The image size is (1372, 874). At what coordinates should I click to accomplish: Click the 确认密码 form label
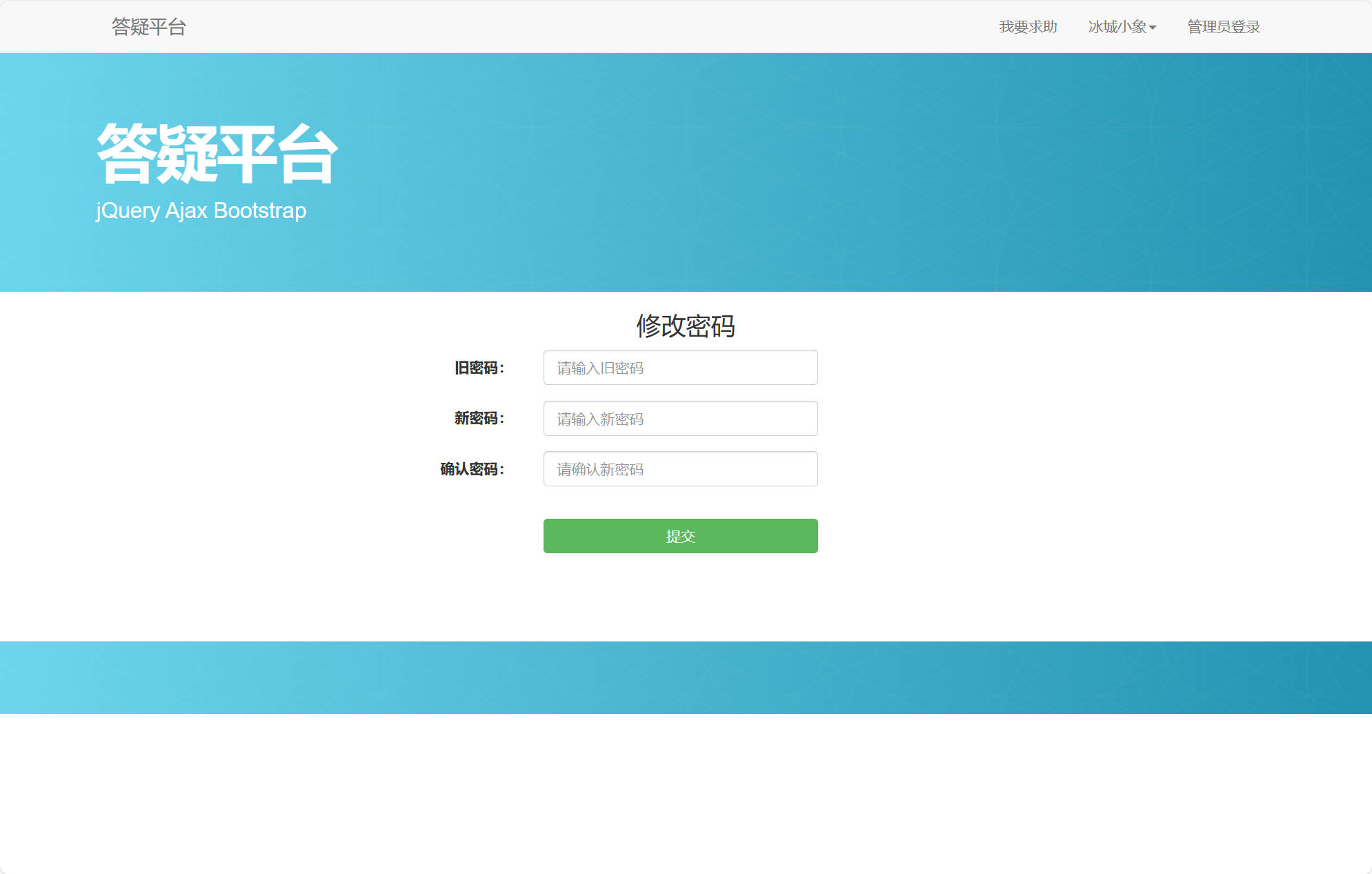click(x=473, y=470)
